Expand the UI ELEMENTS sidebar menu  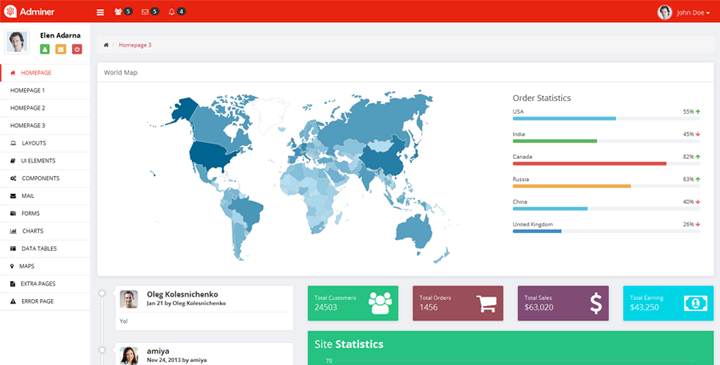[45, 161]
